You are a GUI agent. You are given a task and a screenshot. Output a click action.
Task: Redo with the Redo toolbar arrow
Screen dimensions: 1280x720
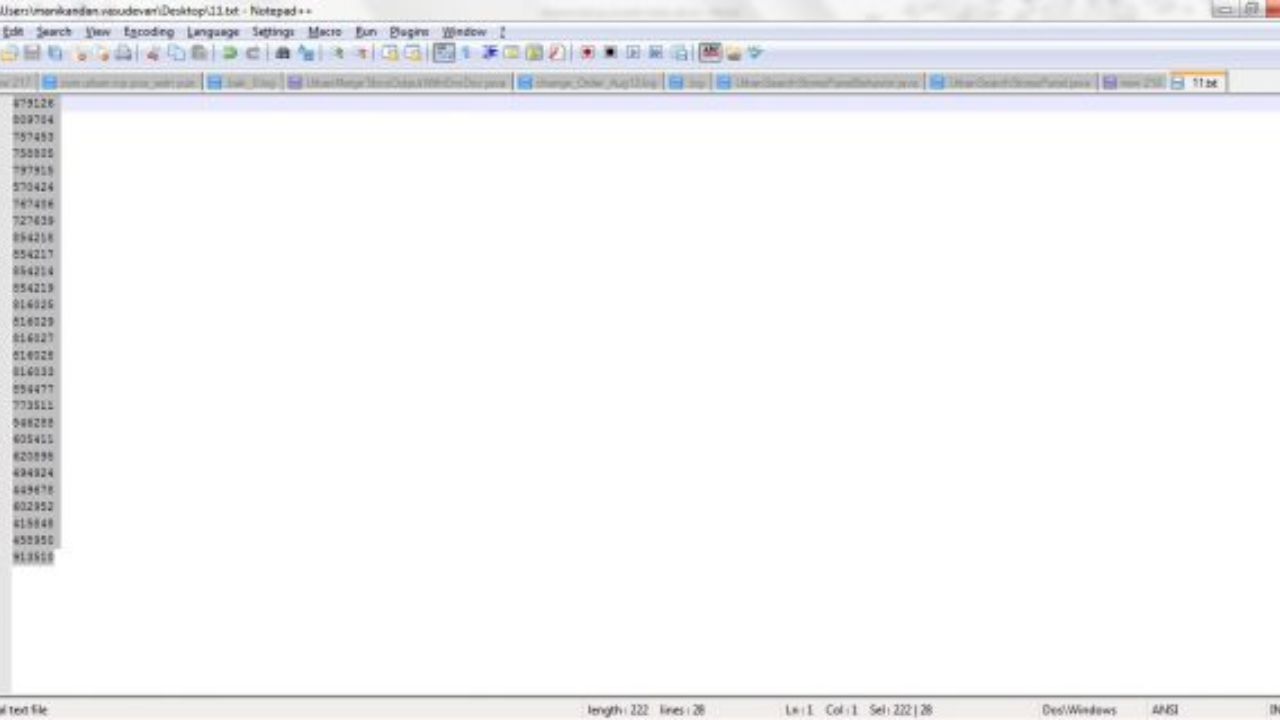(x=252, y=53)
